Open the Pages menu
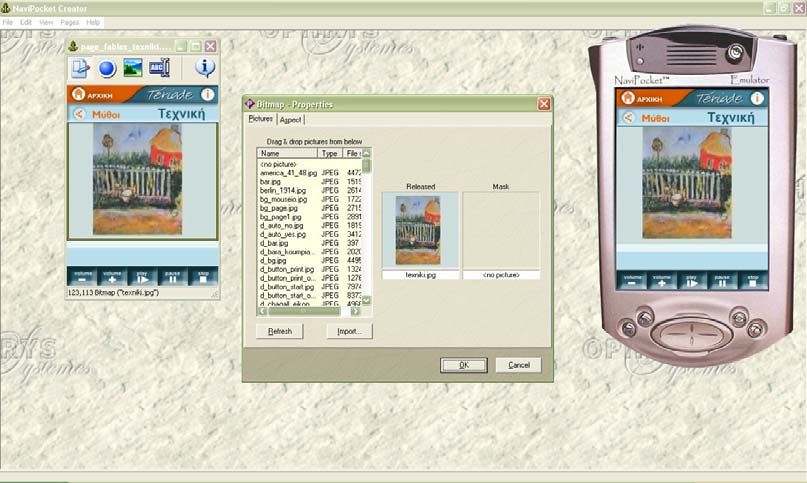This screenshot has height=483, width=807. click(x=69, y=23)
